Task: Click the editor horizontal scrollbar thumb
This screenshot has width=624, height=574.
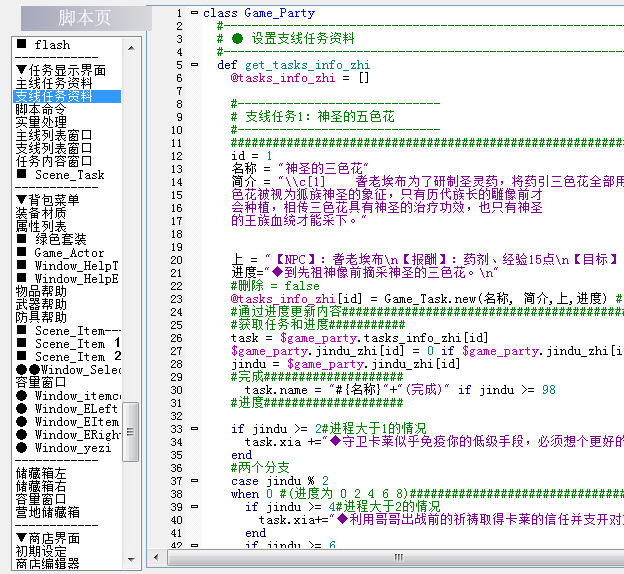Action: tap(398, 557)
